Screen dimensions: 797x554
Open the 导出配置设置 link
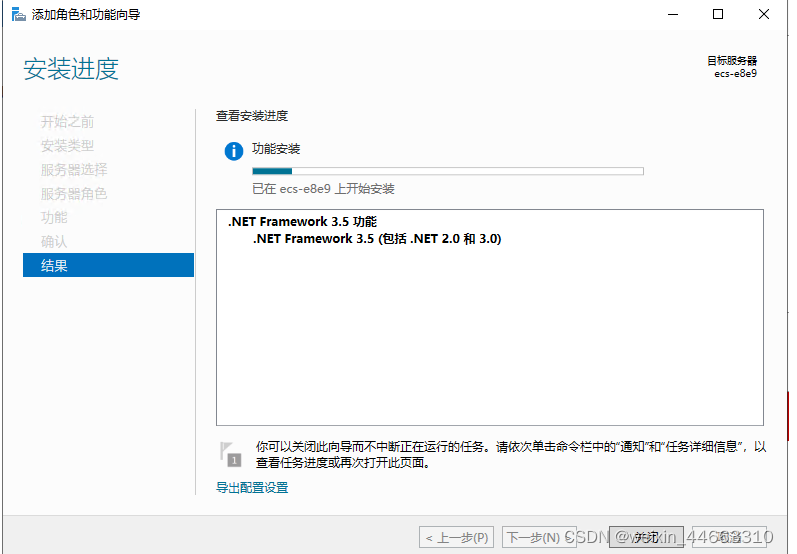[x=252, y=487]
